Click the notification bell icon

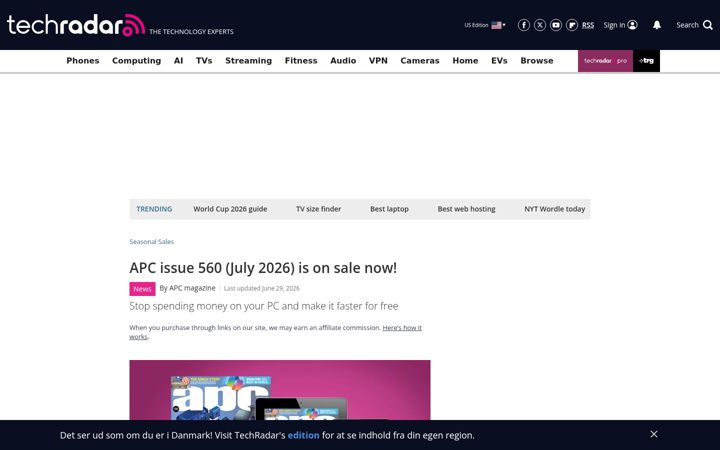657,25
